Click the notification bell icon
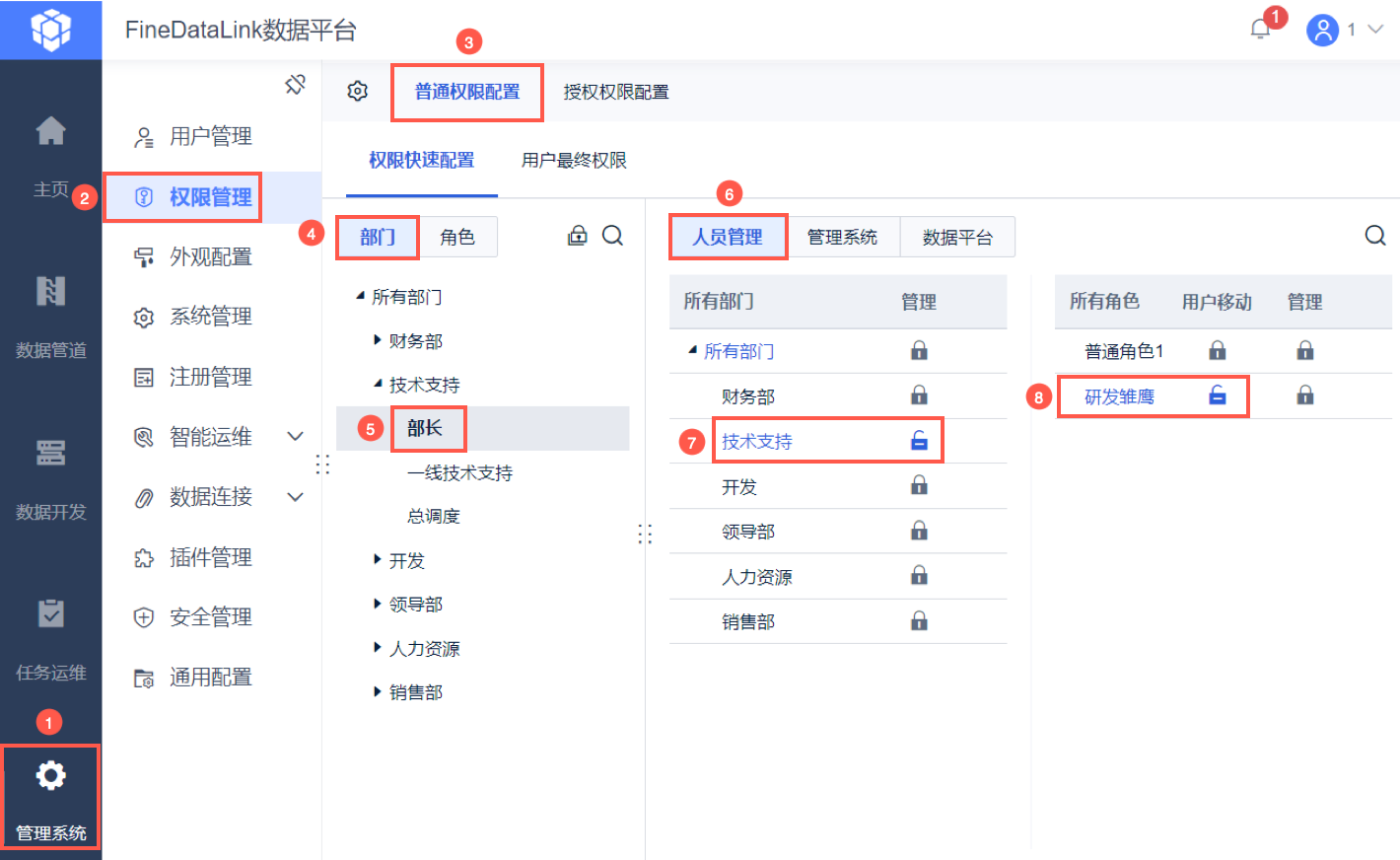Viewport: 1400px width, 860px height. pos(1260,30)
